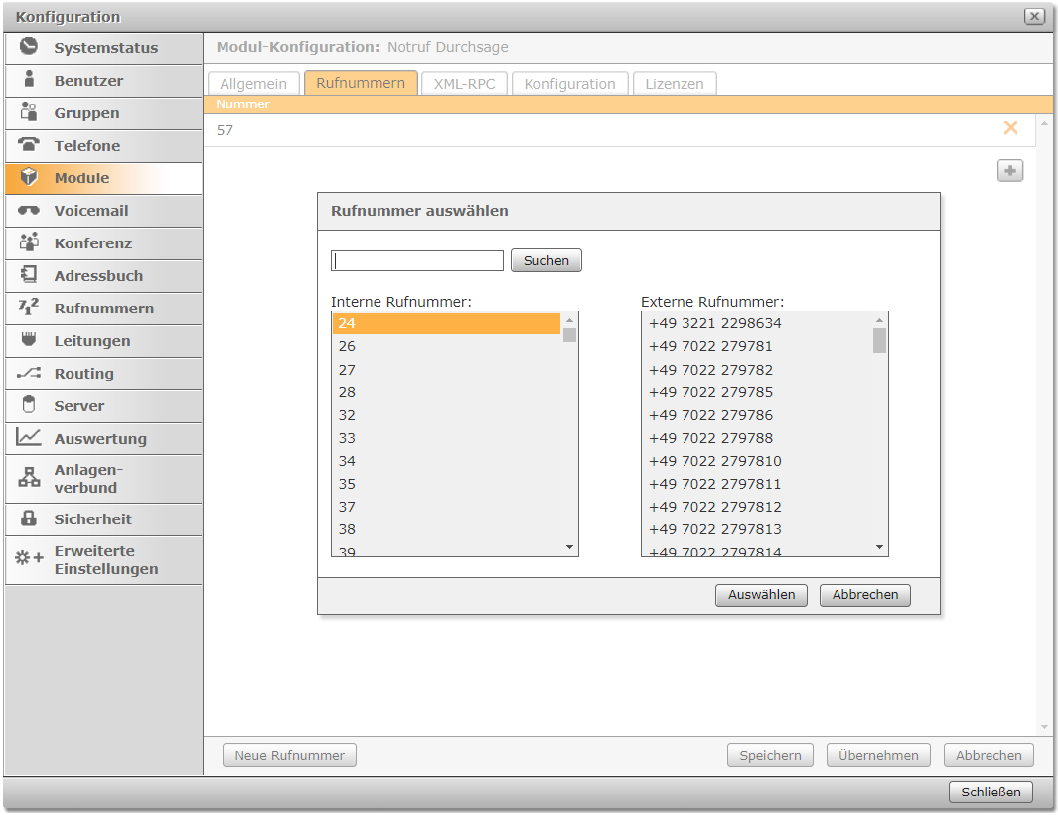Click the Suchen button

[x=546, y=260]
